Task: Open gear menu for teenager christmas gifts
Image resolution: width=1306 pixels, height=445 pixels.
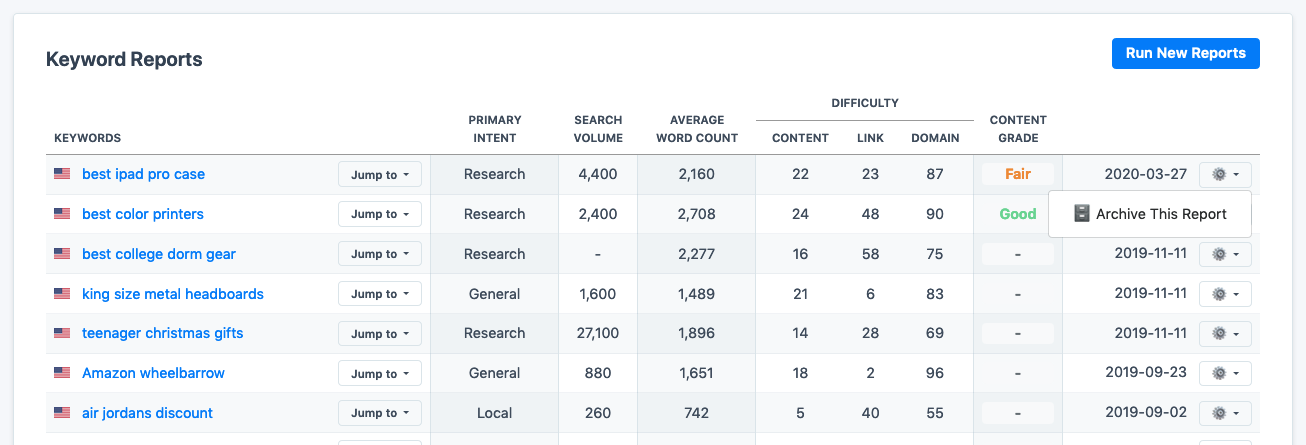Action: (x=1225, y=334)
